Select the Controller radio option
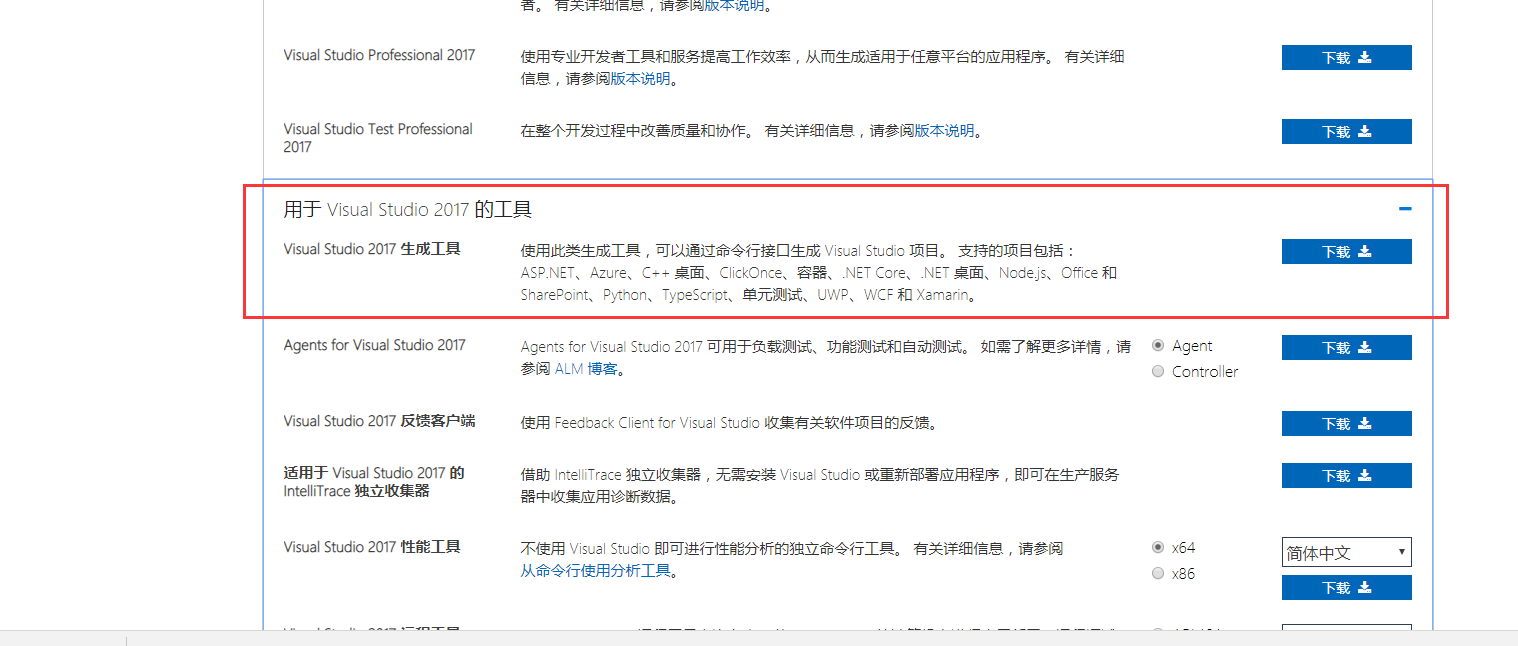 pos(1158,372)
